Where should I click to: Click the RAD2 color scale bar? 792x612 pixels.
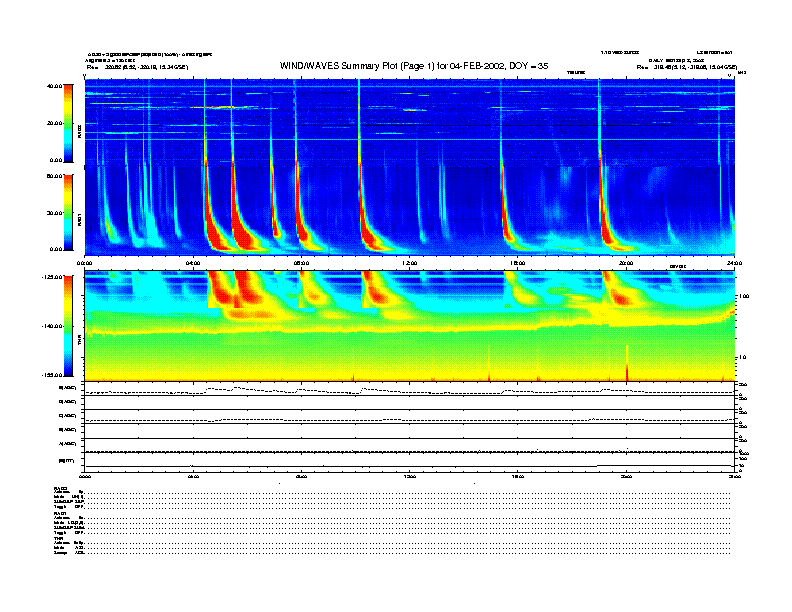pos(68,123)
